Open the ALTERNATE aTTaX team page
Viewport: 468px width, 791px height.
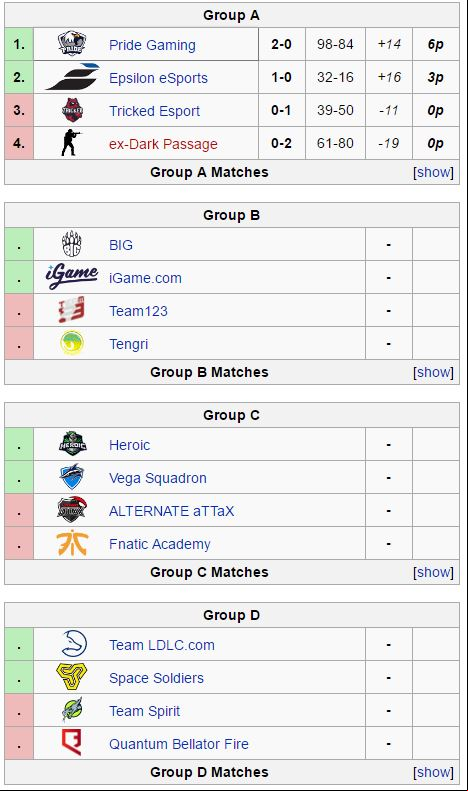[171, 511]
